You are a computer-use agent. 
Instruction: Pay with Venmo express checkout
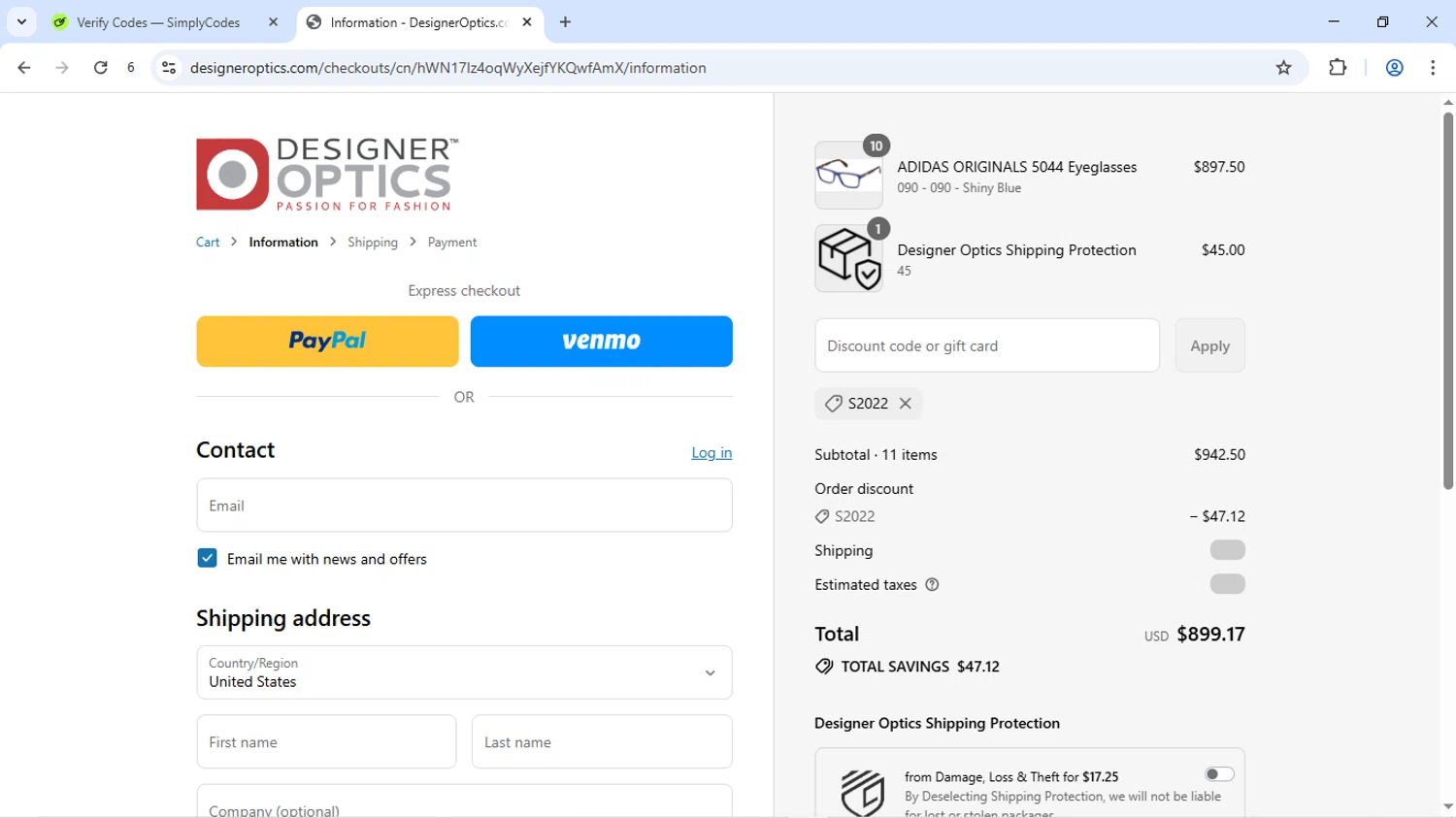602,341
